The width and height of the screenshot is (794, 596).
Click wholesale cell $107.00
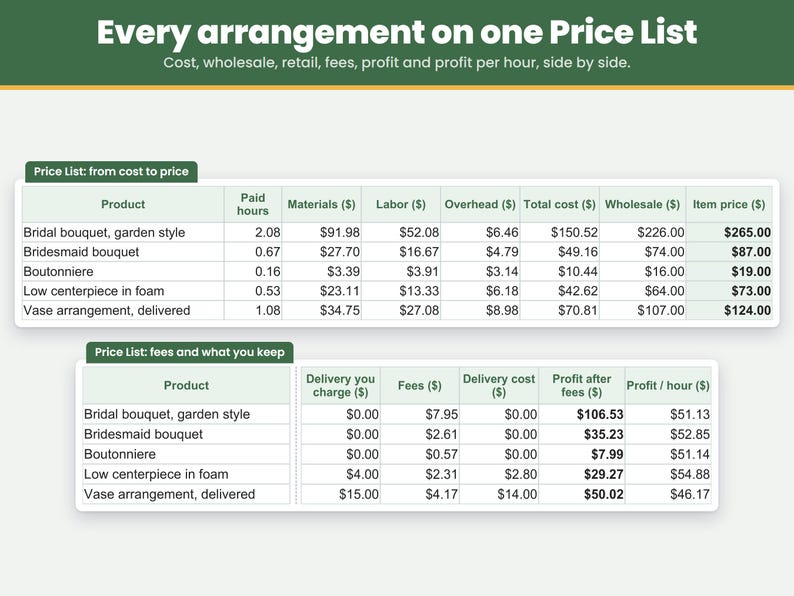coord(643,310)
